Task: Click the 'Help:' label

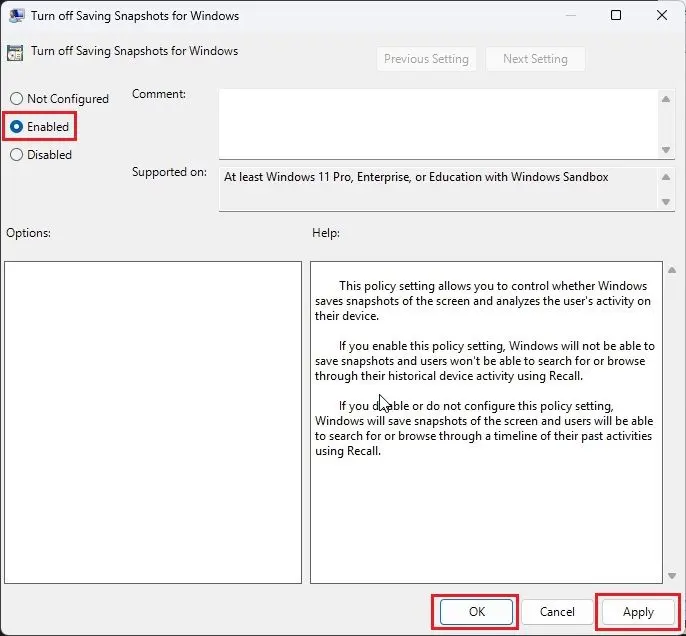Action: [x=326, y=233]
